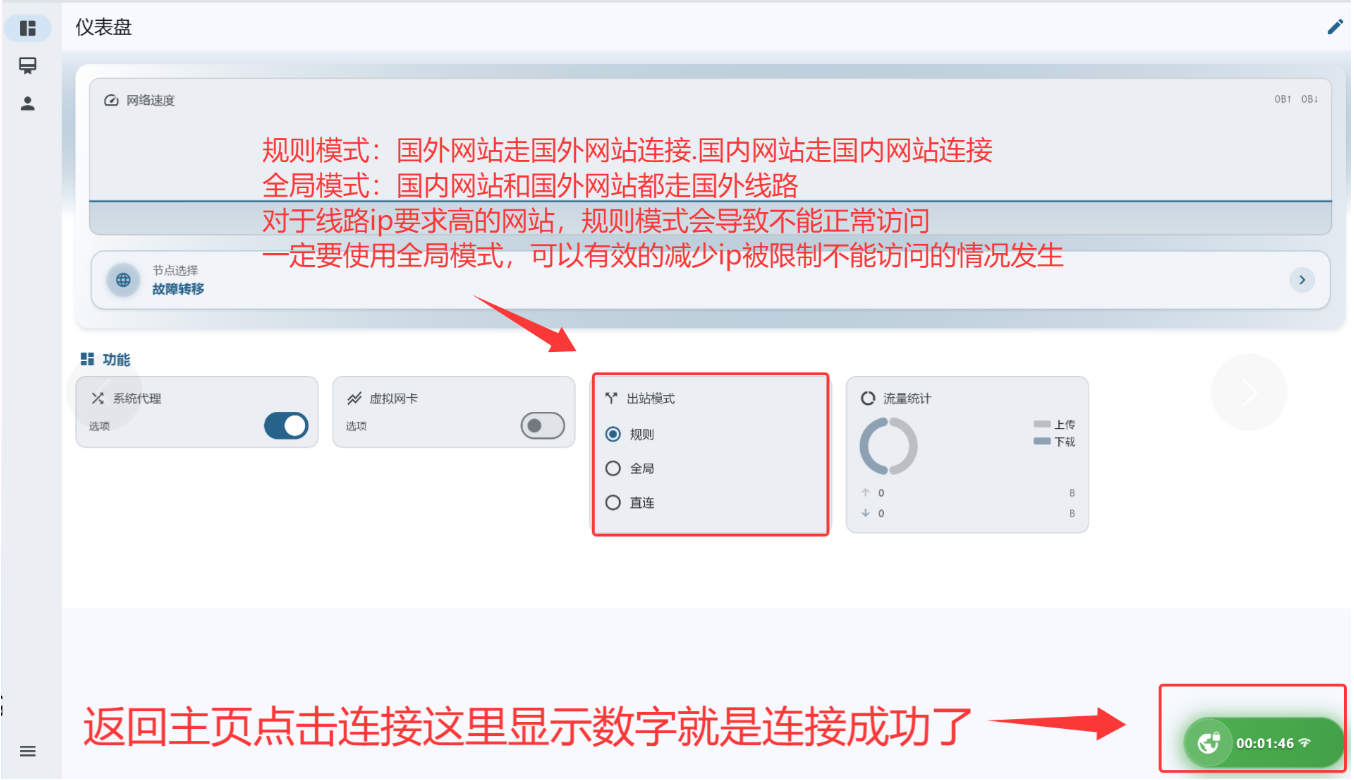Click the hamburger menu icon at bottom left
Screen dimensions: 1354x780
pos(28,751)
